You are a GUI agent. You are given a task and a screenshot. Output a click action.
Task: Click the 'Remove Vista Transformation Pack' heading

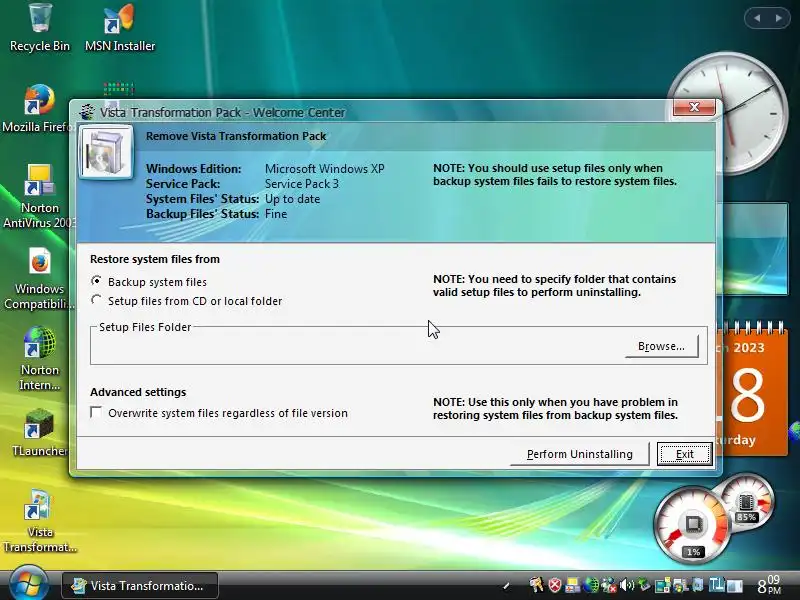[x=236, y=136]
